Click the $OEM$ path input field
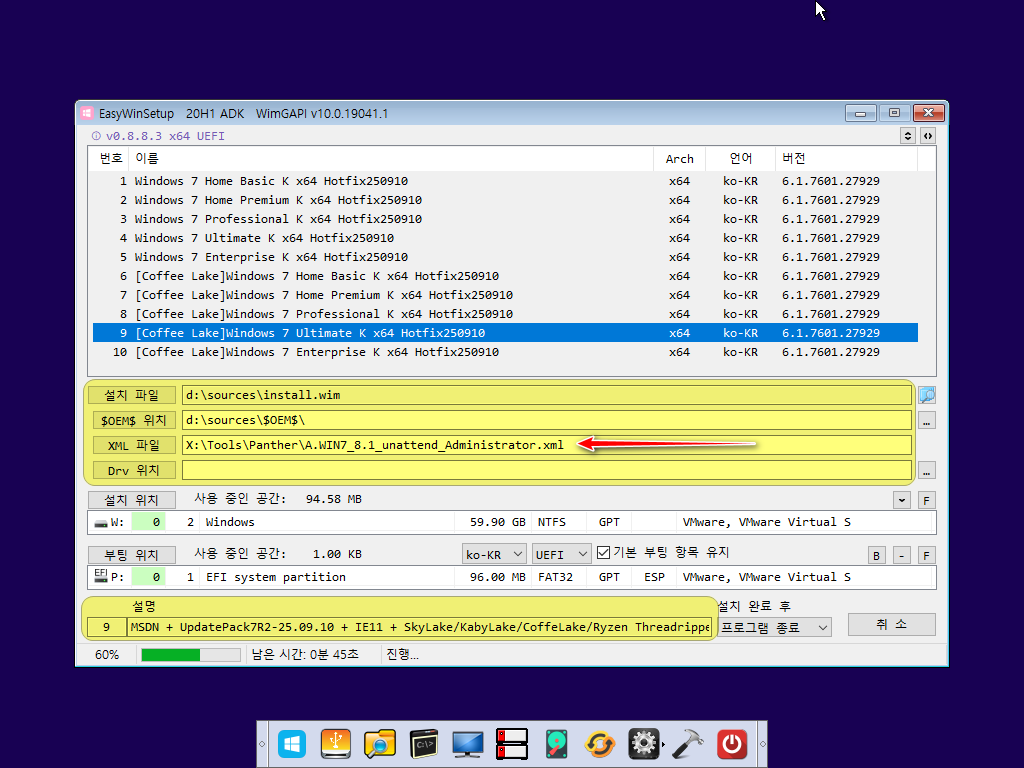1024x768 pixels. pyautogui.click(x=547, y=420)
